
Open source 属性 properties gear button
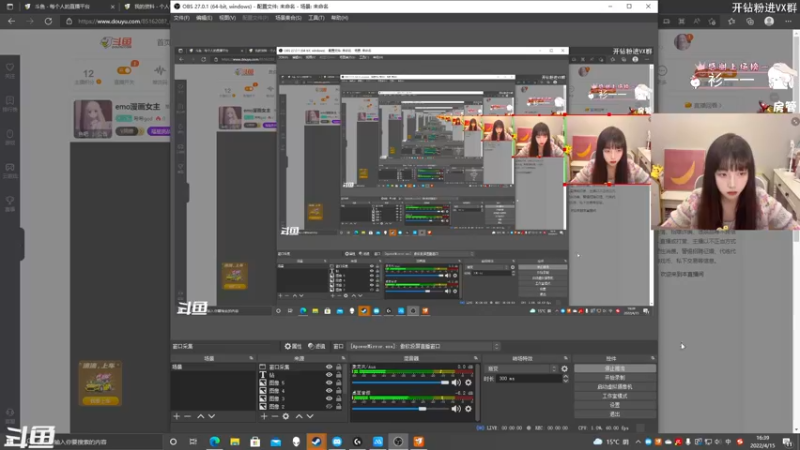tap(293, 346)
